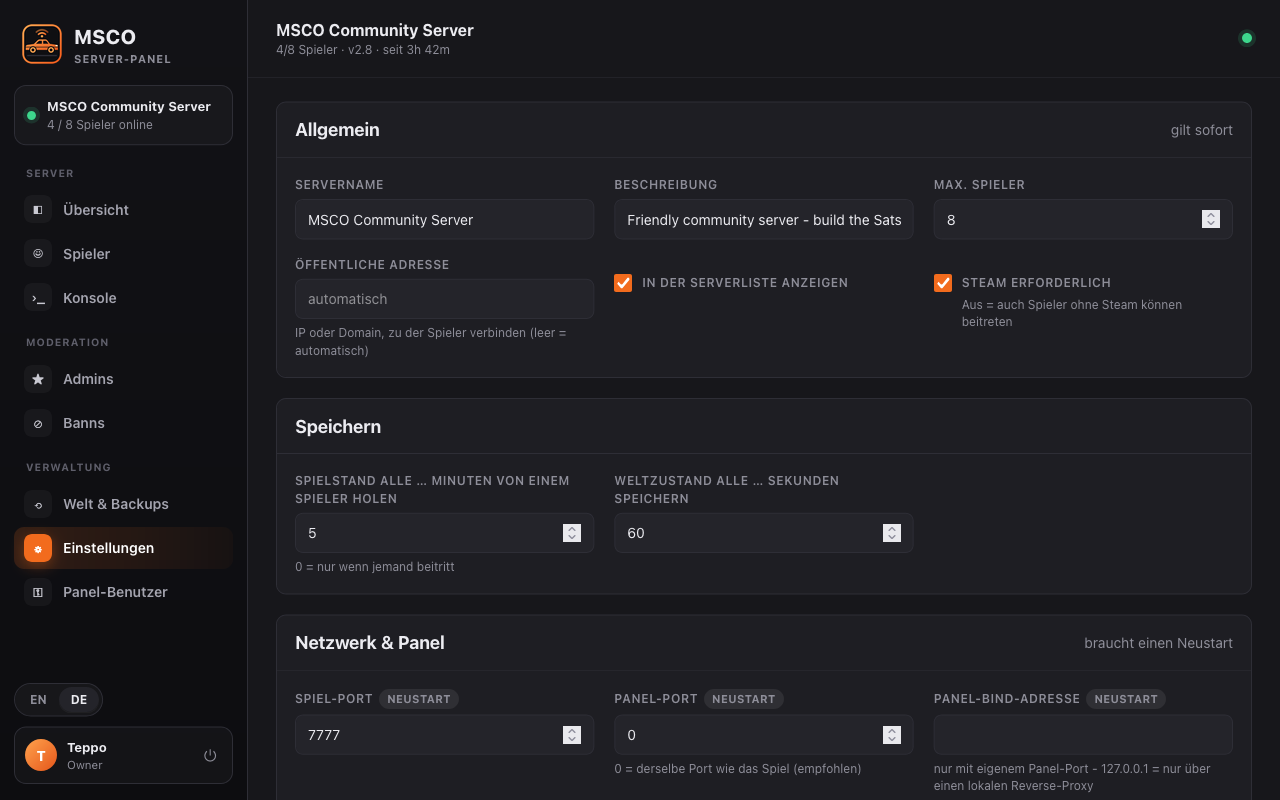Screen dimensions: 1280x800
Task: Click the Servername input field
Action: 445,219
